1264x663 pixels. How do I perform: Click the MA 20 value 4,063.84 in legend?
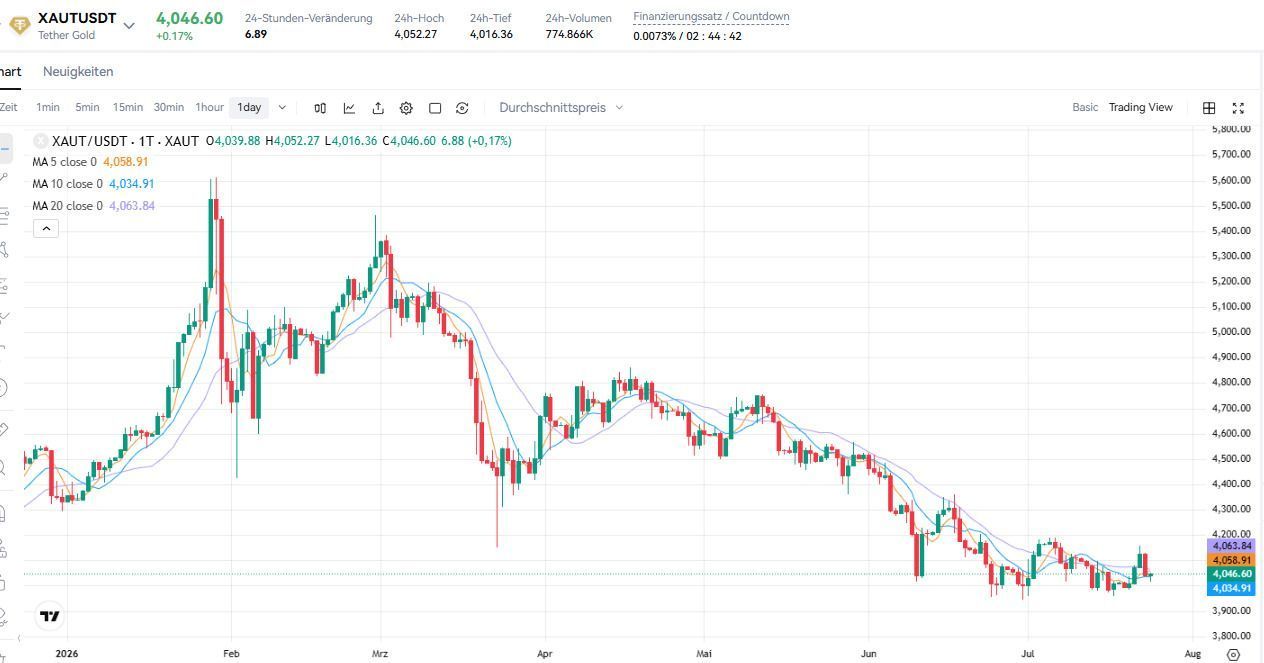coord(132,206)
